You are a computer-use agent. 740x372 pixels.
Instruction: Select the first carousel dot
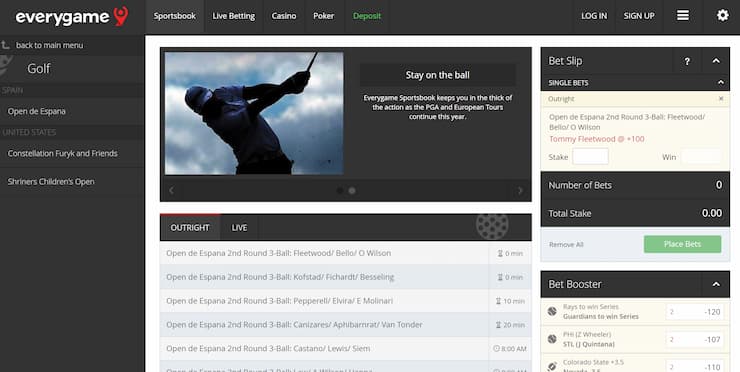[x=340, y=191]
